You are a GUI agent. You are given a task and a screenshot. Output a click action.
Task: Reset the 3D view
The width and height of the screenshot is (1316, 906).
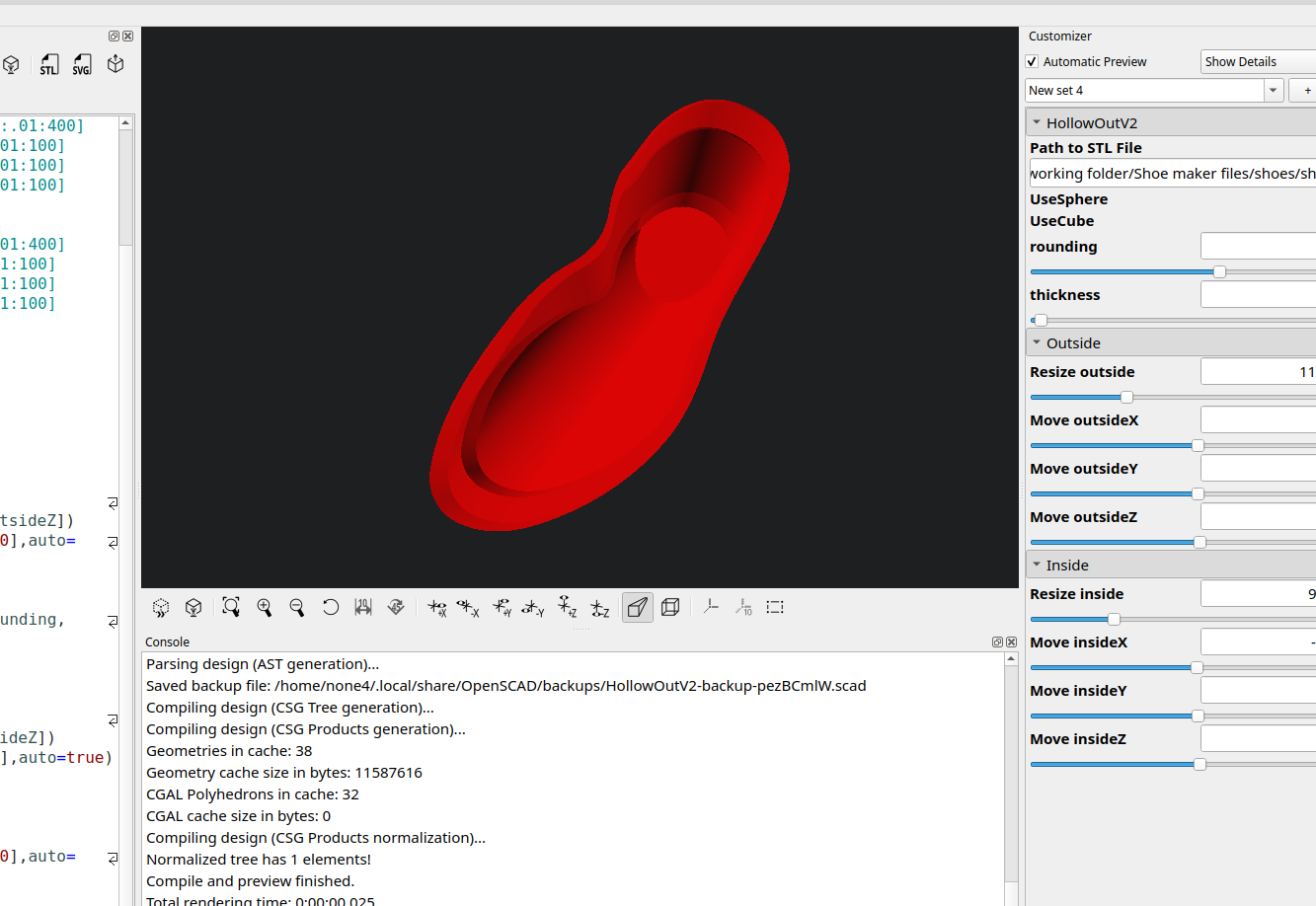point(330,607)
